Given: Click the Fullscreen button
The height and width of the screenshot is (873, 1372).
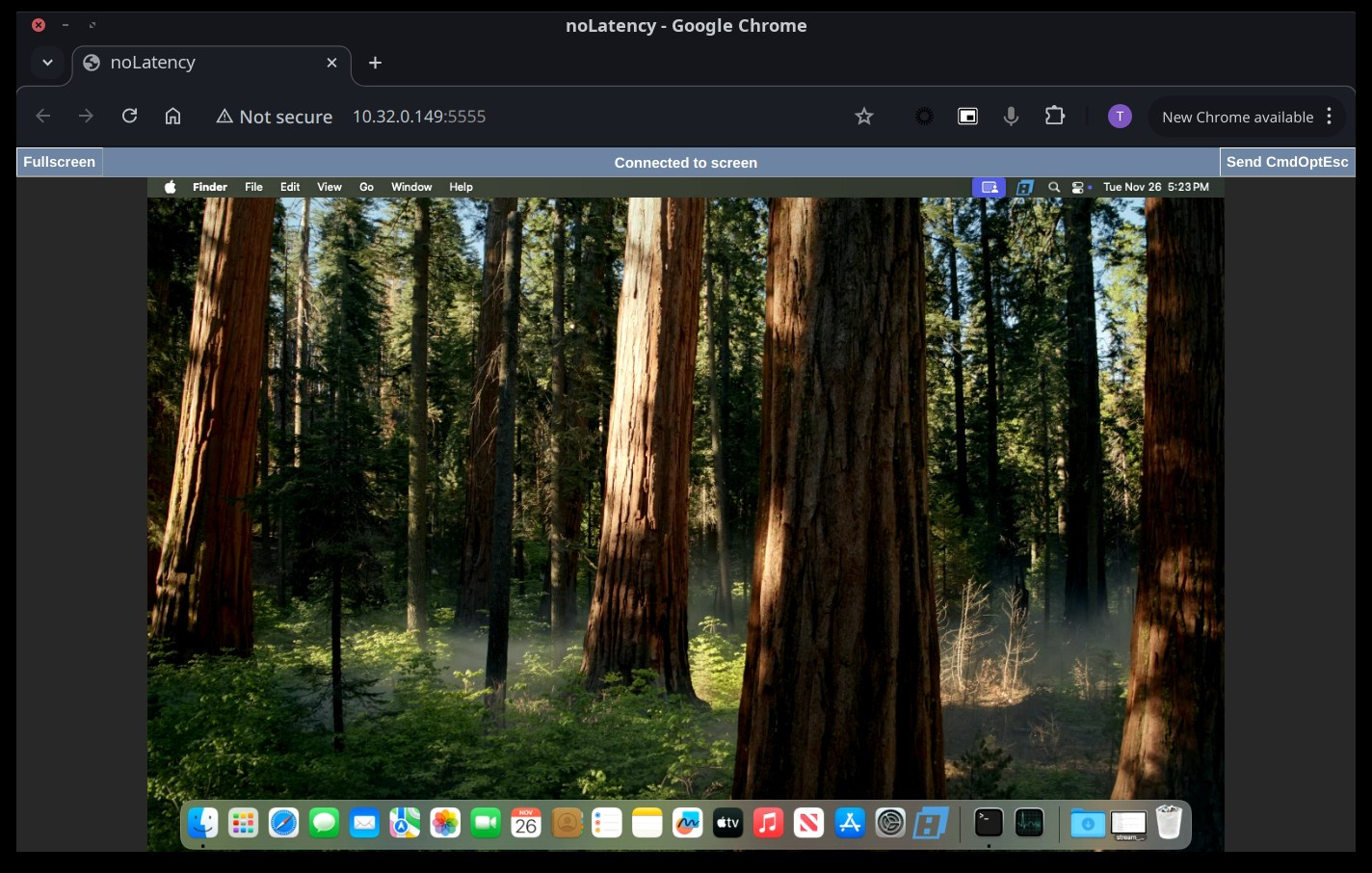Looking at the screenshot, I should pos(60,162).
